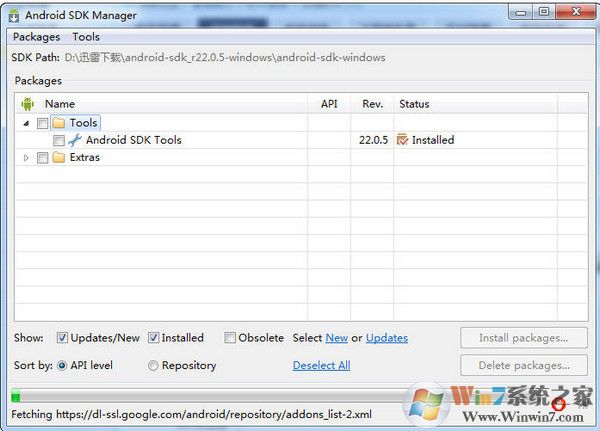Check the Tools folder checkbox

click(42, 123)
